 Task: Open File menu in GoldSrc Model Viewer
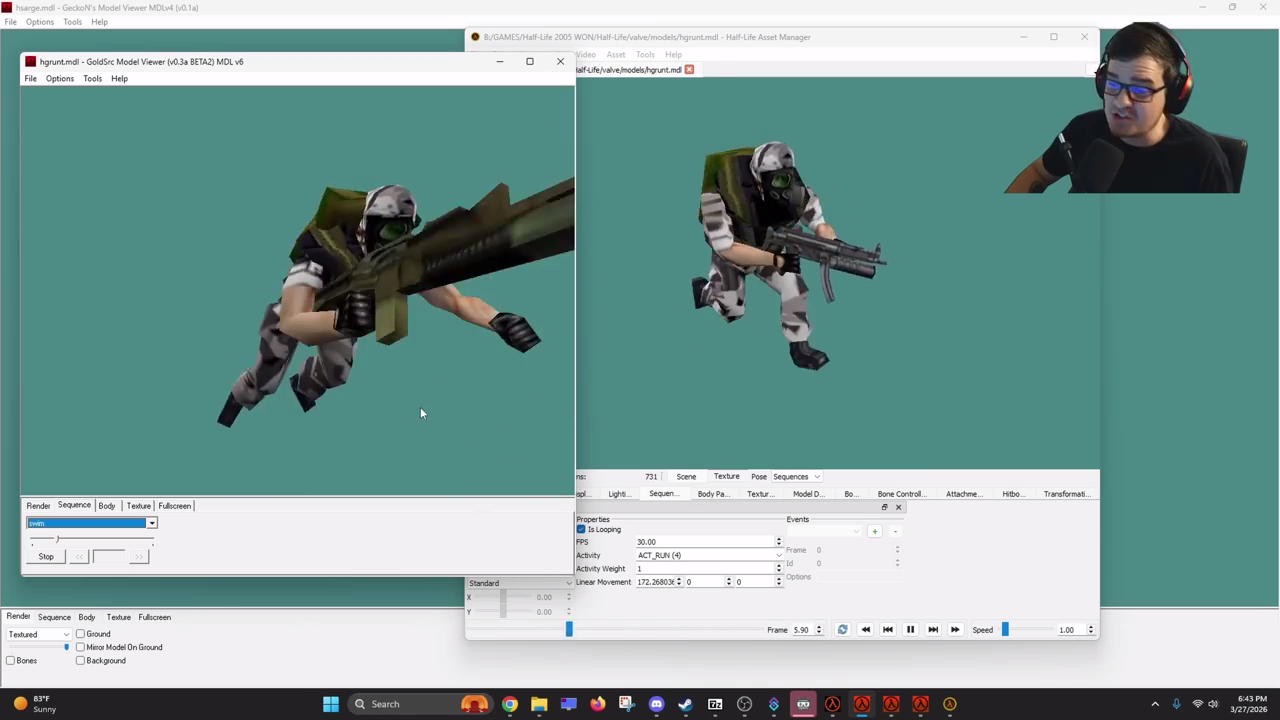point(31,79)
